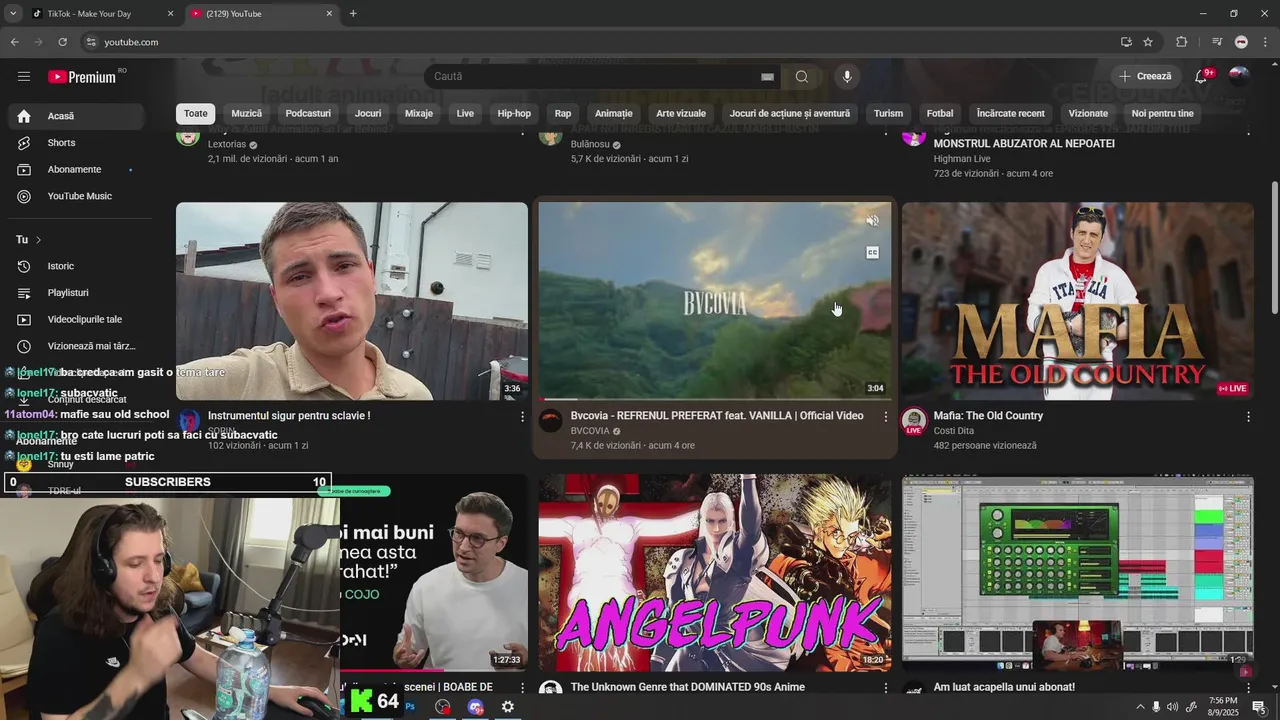The width and height of the screenshot is (1280, 720).
Task: Unmute the Bvcovia video preview
Action: tap(872, 220)
